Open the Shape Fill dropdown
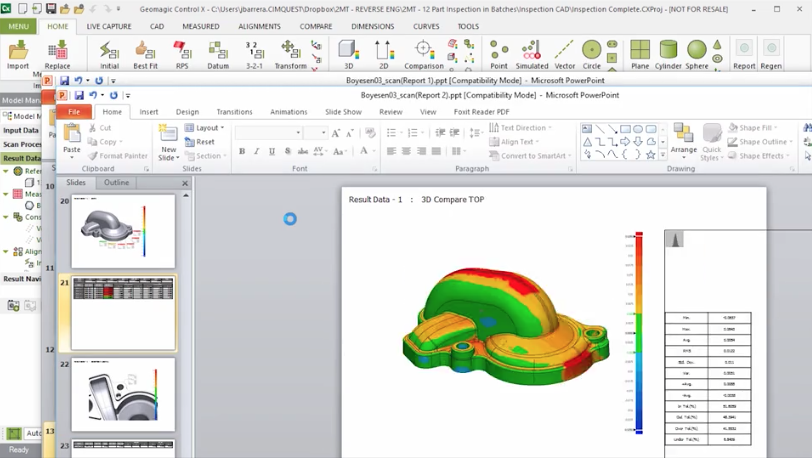This screenshot has height=460, width=812. (x=754, y=127)
